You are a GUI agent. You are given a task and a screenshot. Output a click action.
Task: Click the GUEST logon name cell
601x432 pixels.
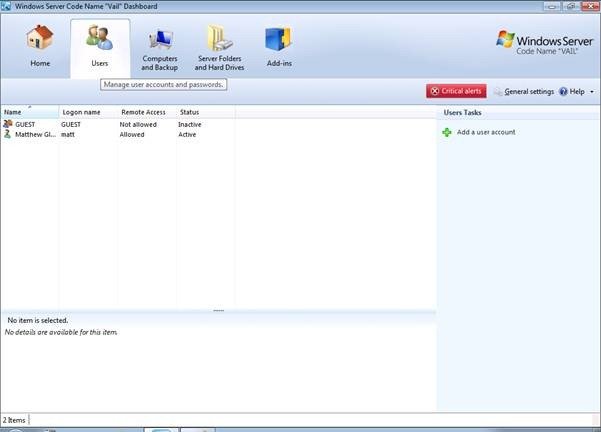(71, 125)
